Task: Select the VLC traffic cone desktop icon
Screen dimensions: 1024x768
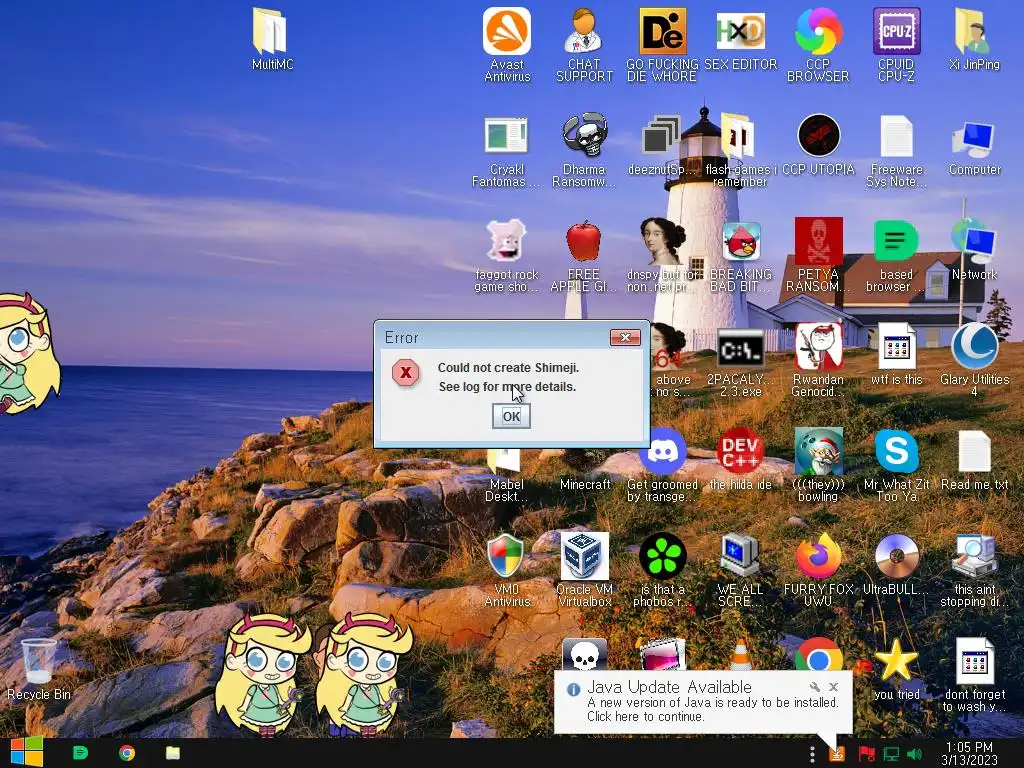Action: 740,655
